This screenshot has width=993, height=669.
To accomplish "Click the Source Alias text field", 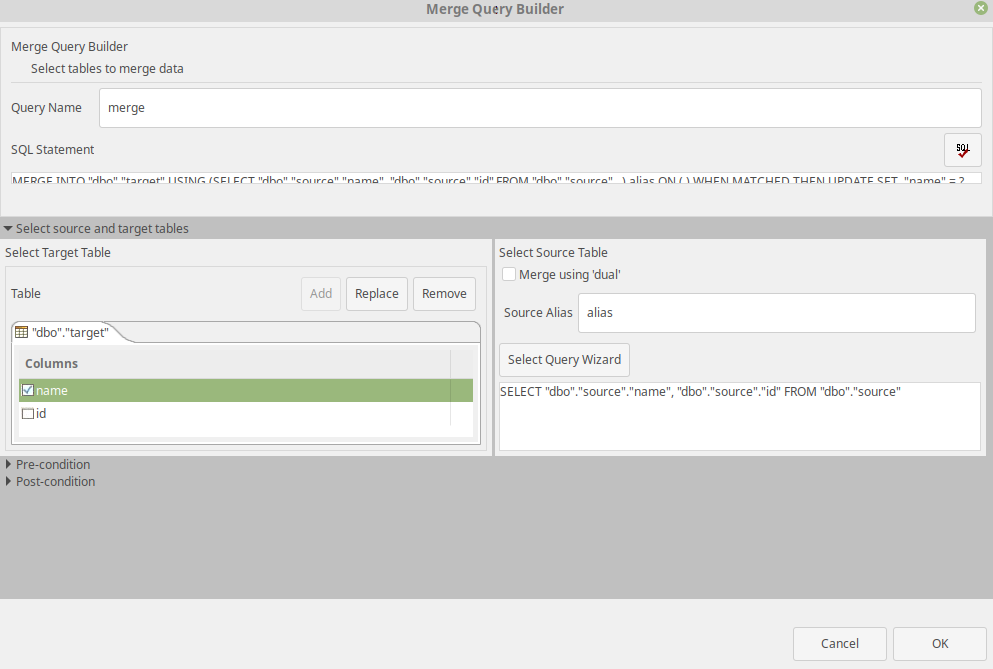I will [776, 313].
